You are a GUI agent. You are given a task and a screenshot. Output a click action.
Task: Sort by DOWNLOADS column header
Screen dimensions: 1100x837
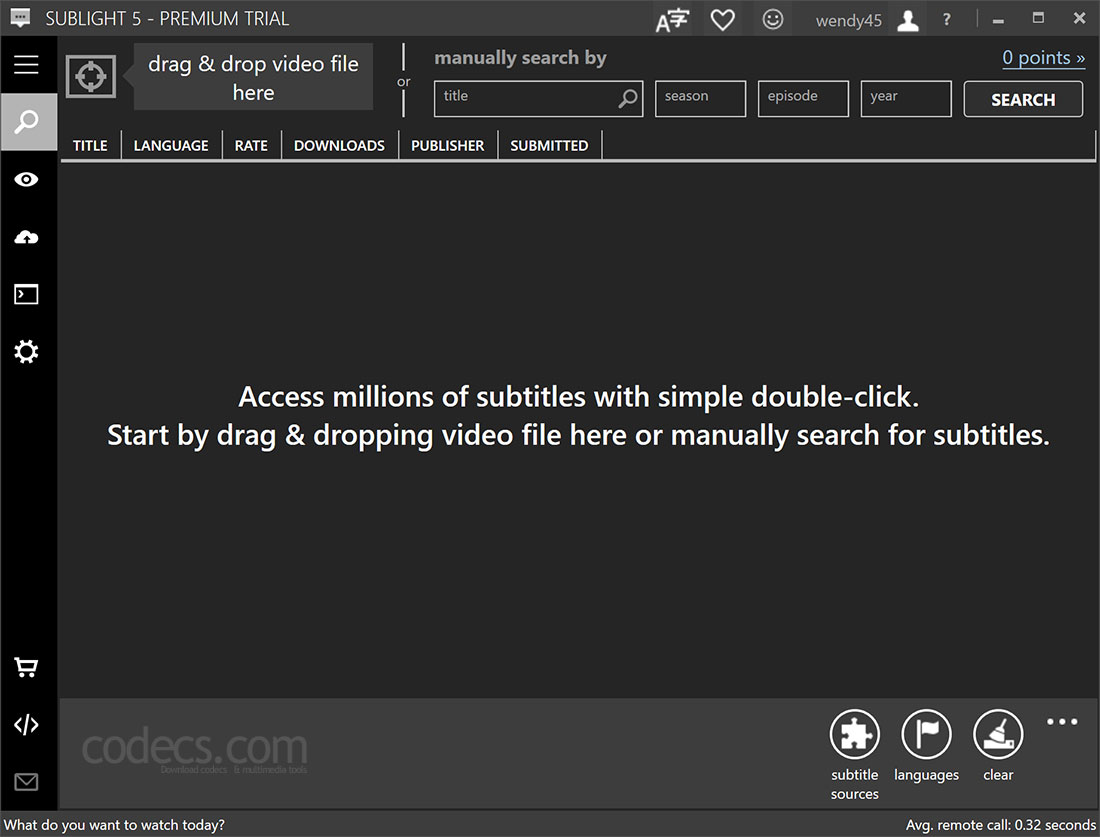tap(340, 145)
